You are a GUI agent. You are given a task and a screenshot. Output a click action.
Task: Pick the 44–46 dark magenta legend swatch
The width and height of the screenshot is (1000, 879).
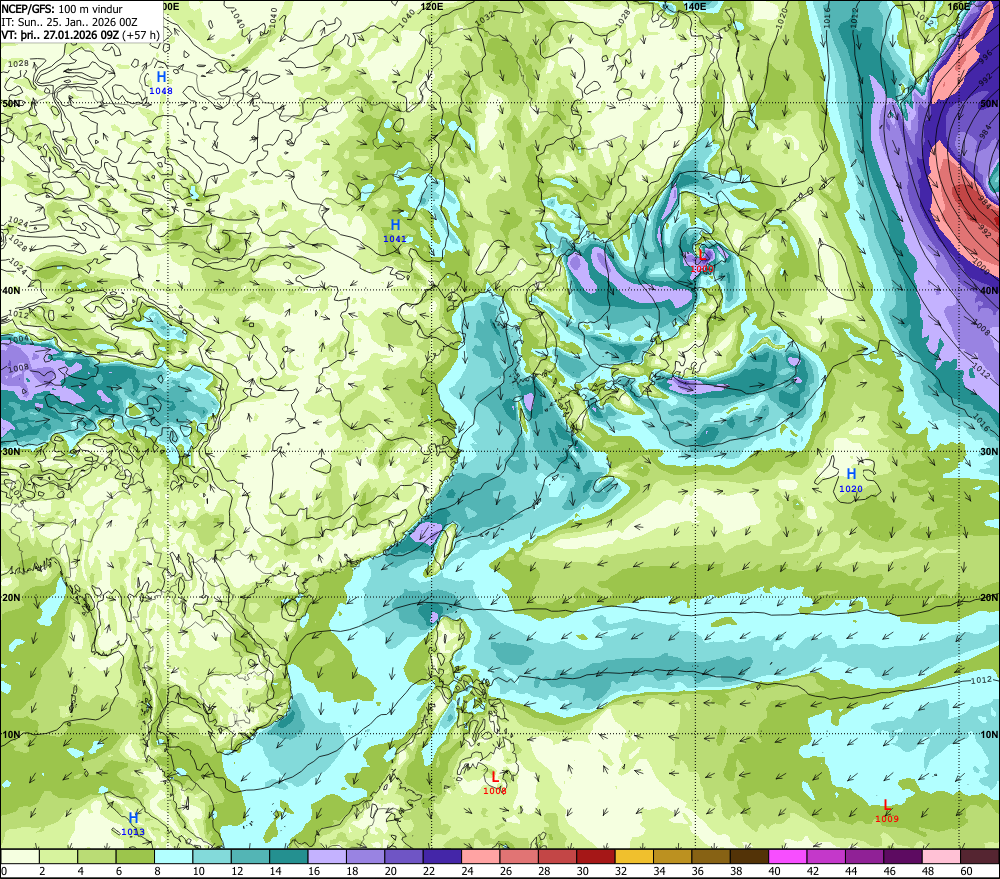(864, 856)
